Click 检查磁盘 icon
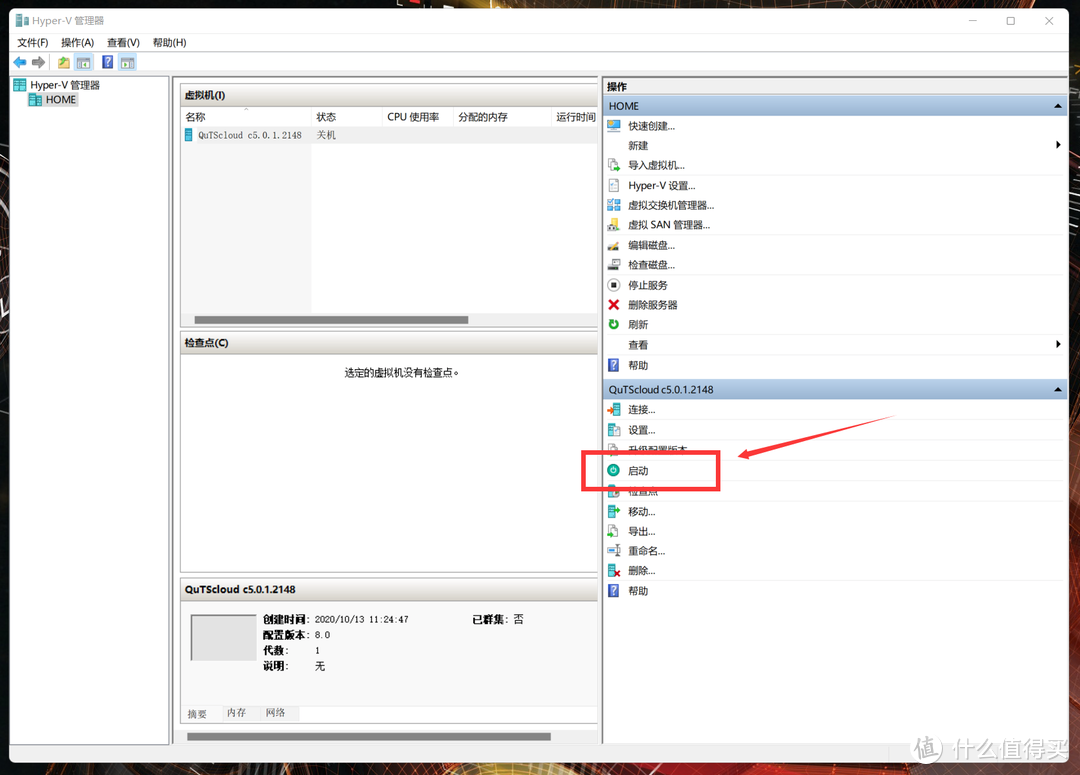The width and height of the screenshot is (1080, 775). coord(614,265)
